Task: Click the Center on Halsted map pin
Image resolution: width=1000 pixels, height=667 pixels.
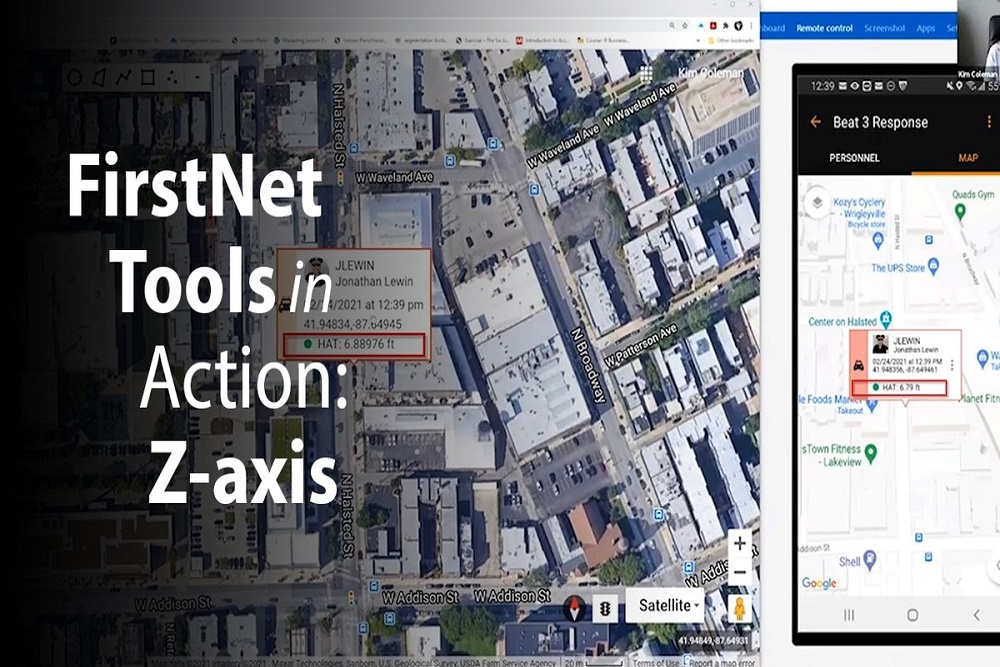Action: [x=885, y=319]
